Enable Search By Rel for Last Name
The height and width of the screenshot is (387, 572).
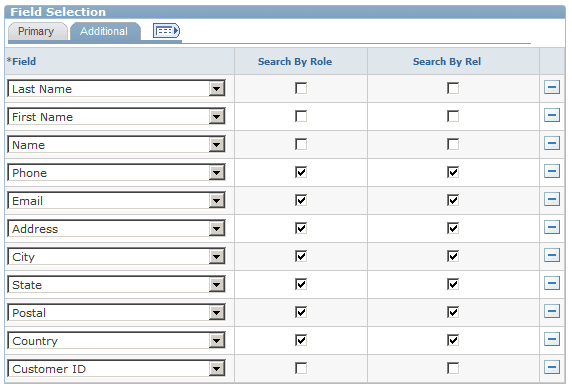coord(453,88)
